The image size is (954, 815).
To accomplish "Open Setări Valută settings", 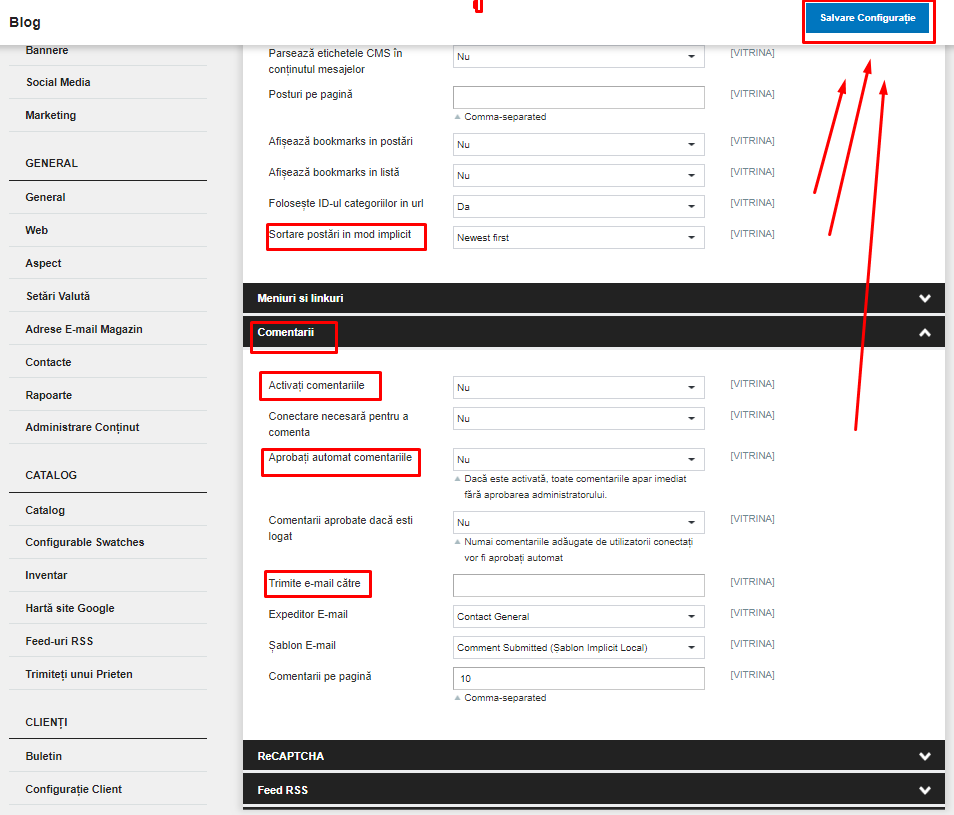I will pos(58,296).
